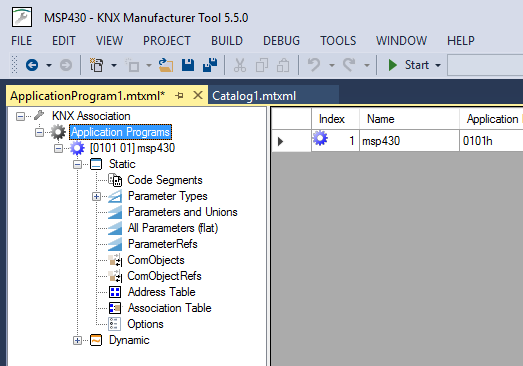The width and height of the screenshot is (523, 366).
Task: Sort by the Name column header
Action: 409,119
